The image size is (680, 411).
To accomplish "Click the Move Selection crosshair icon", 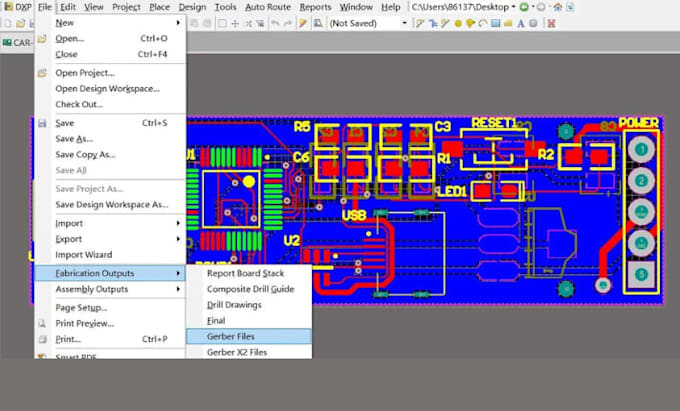I will 235,23.
